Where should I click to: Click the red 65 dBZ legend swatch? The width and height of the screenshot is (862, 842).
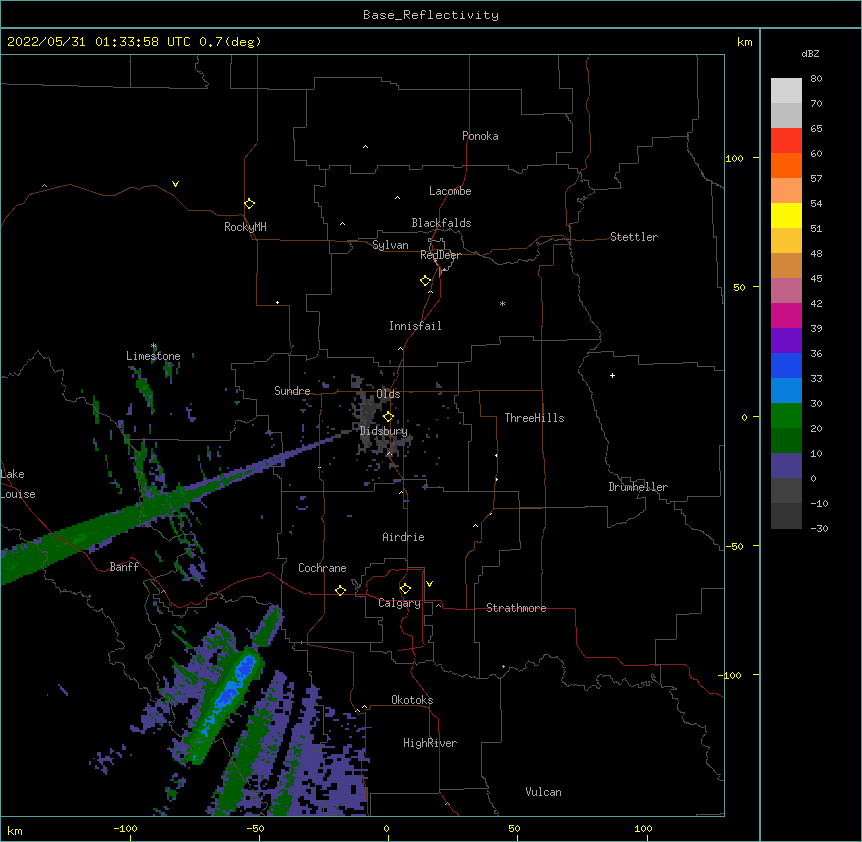[786, 140]
